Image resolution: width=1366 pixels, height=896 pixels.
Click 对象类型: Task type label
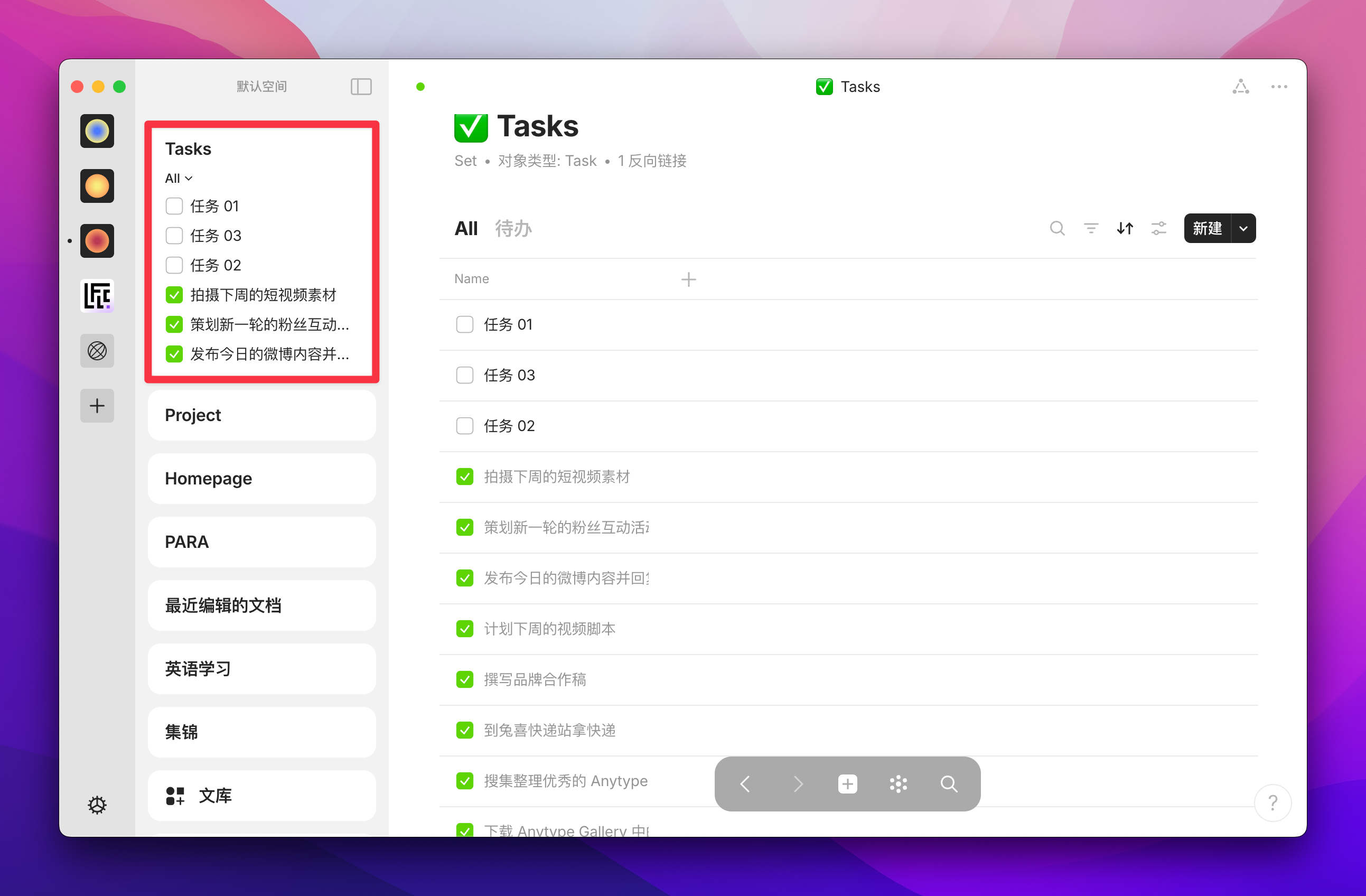click(547, 161)
